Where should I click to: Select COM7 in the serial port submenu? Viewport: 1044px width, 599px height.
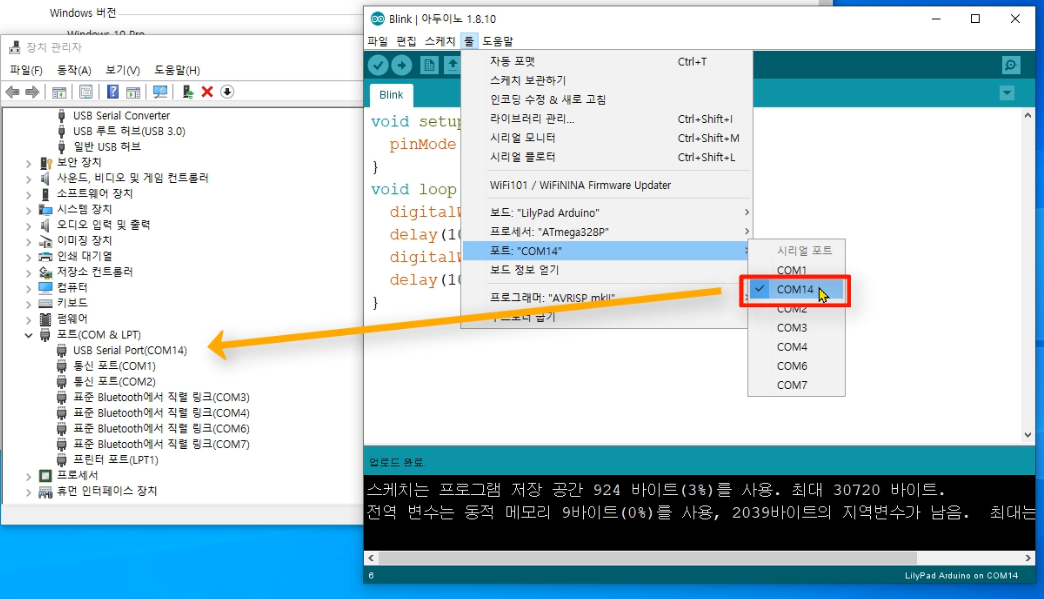pyautogui.click(x=796, y=385)
